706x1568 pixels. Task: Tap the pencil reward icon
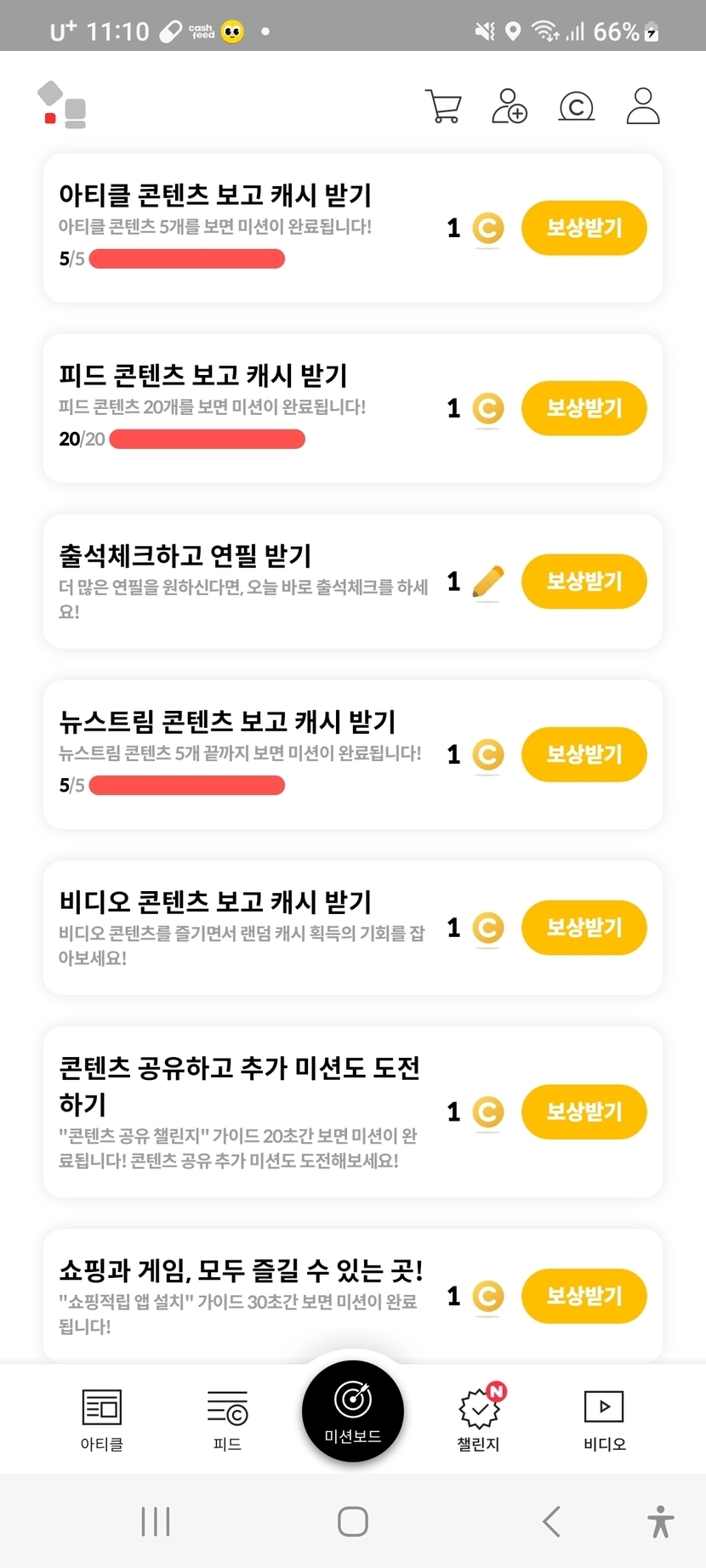coord(488,582)
